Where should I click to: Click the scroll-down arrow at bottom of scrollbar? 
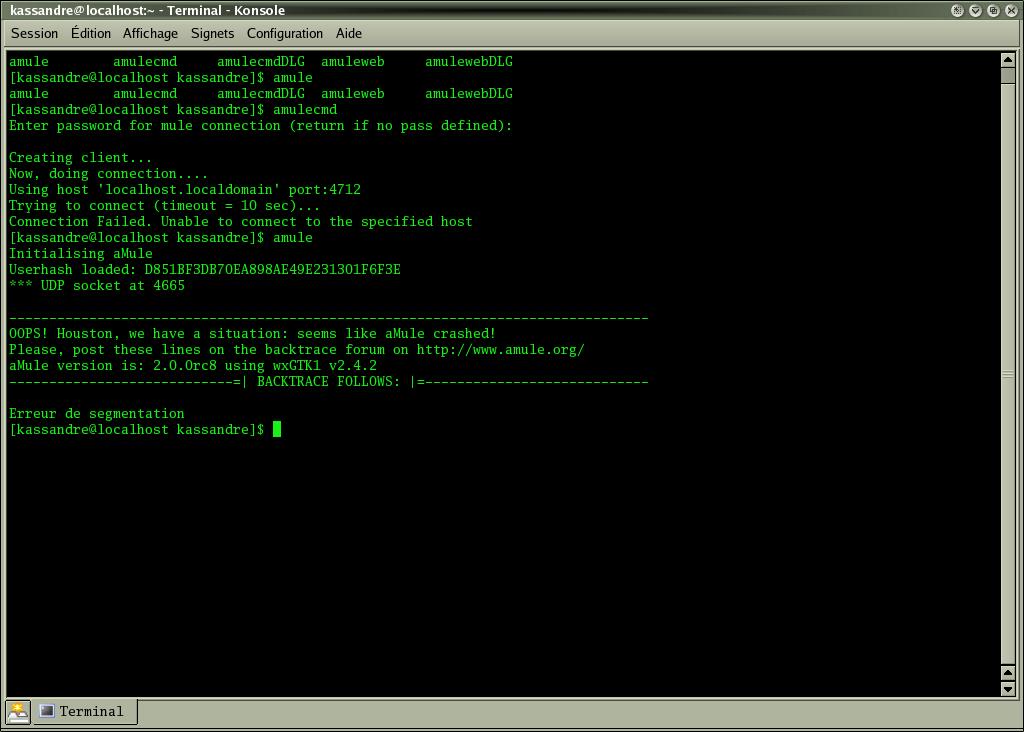1008,689
